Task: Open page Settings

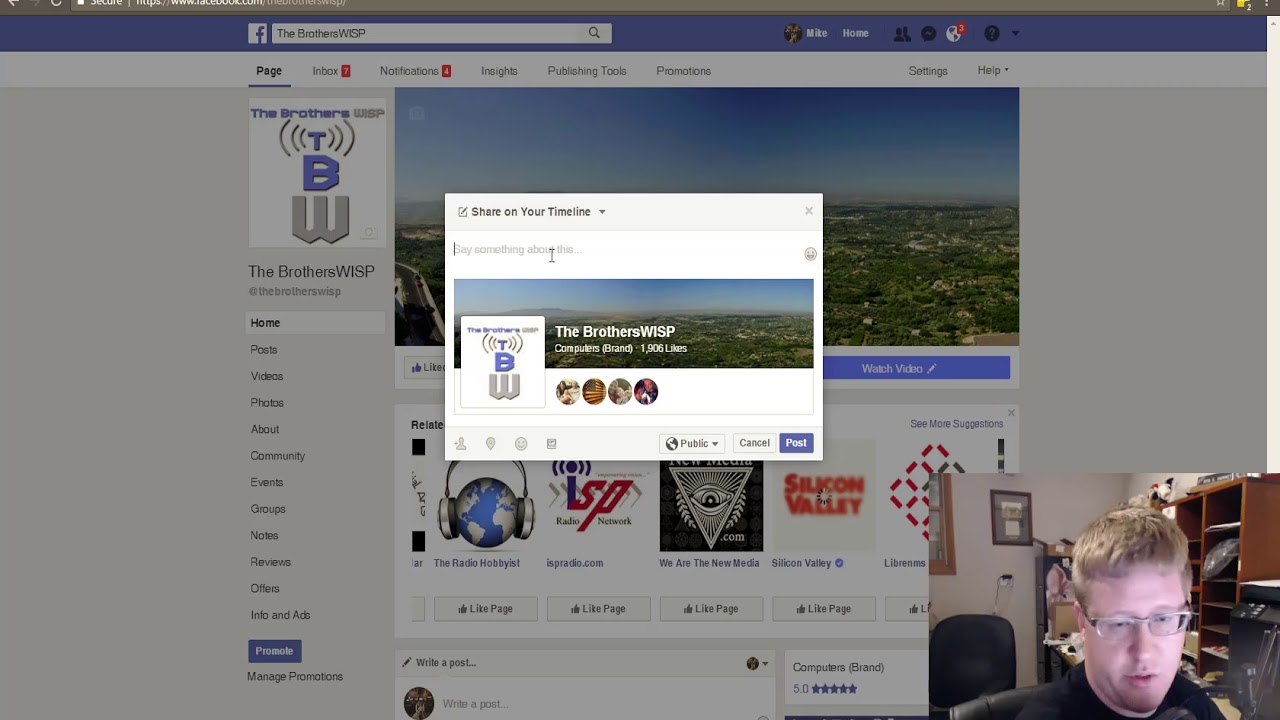Action: (928, 71)
